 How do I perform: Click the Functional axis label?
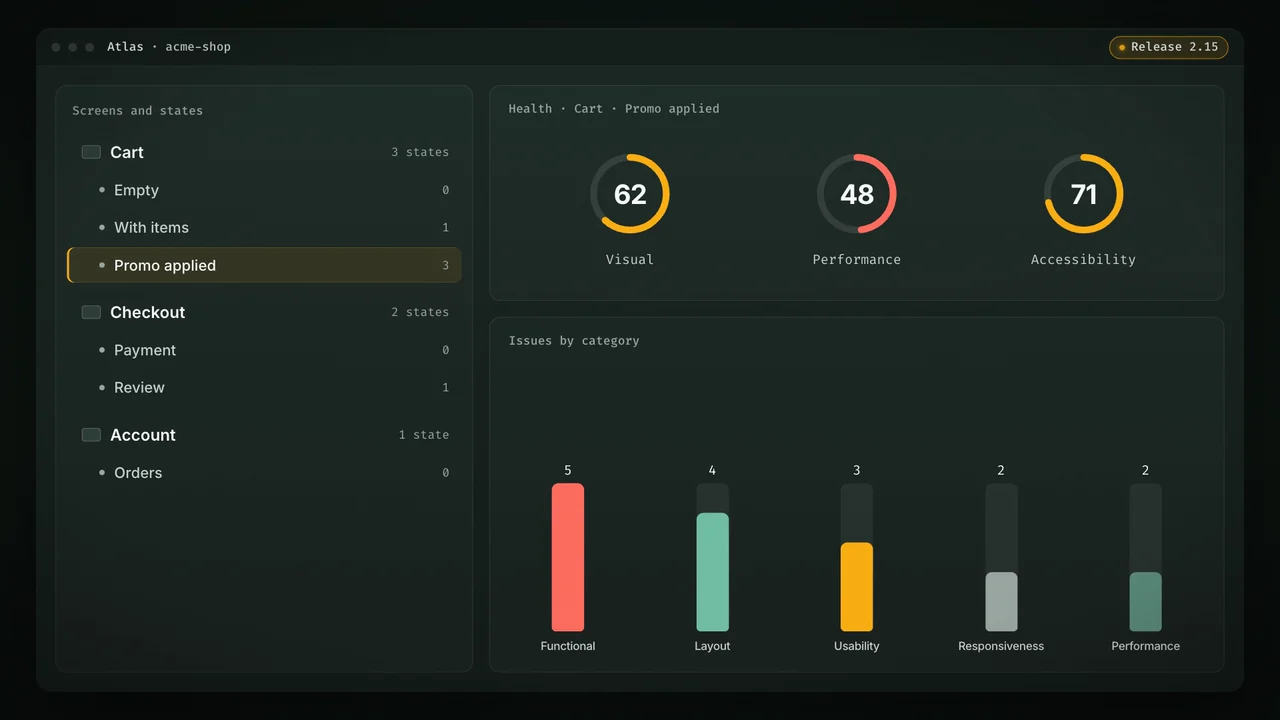pos(568,646)
